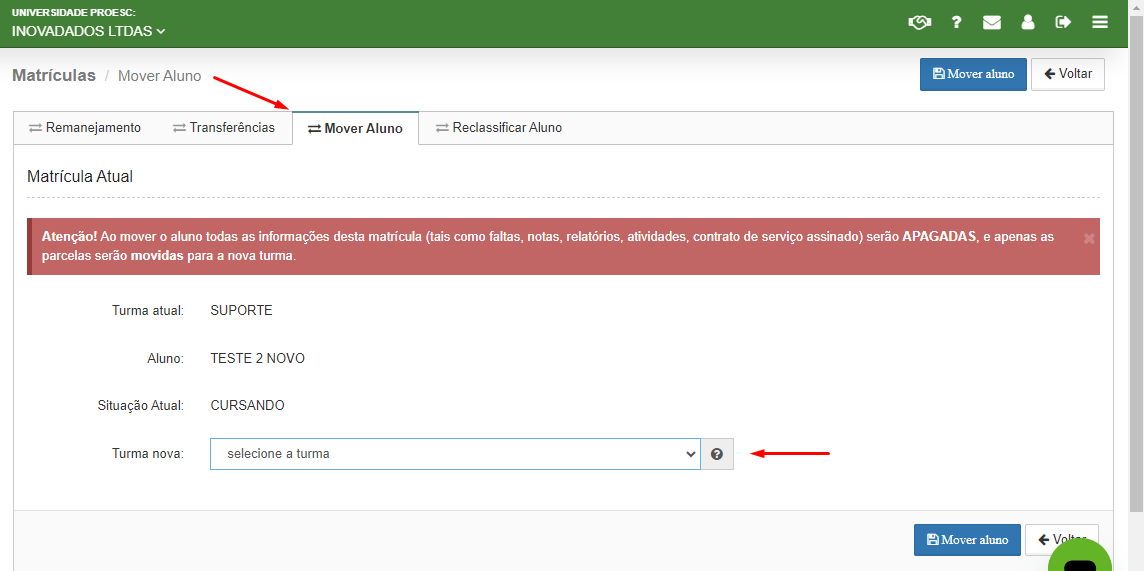1144x571 pixels.
Task: Click the bottom Mover aluno button
Action: [967, 540]
